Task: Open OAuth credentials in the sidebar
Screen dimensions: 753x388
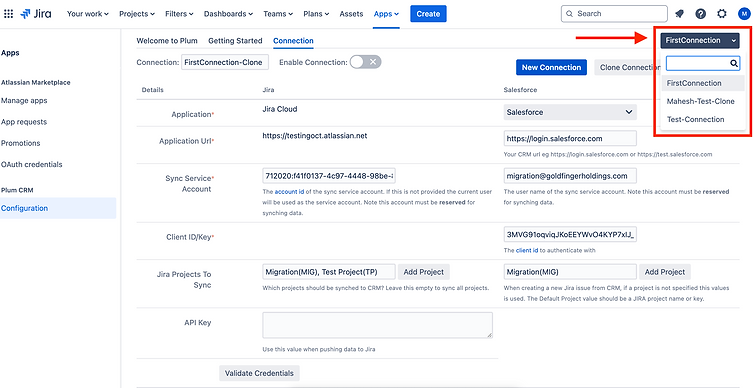Action: [x=32, y=164]
